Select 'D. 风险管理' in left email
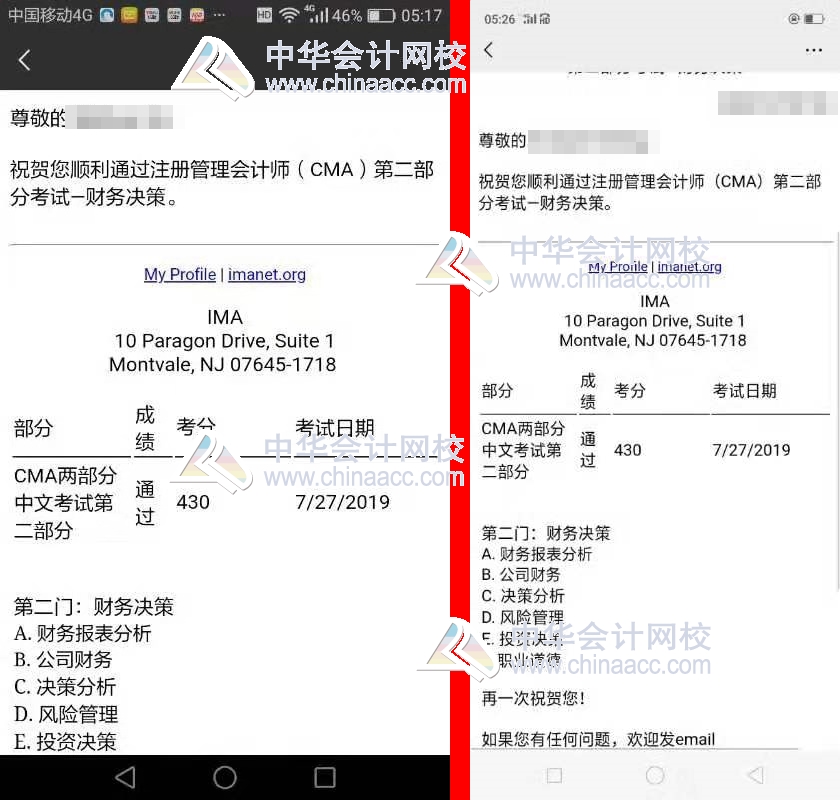 (66, 715)
